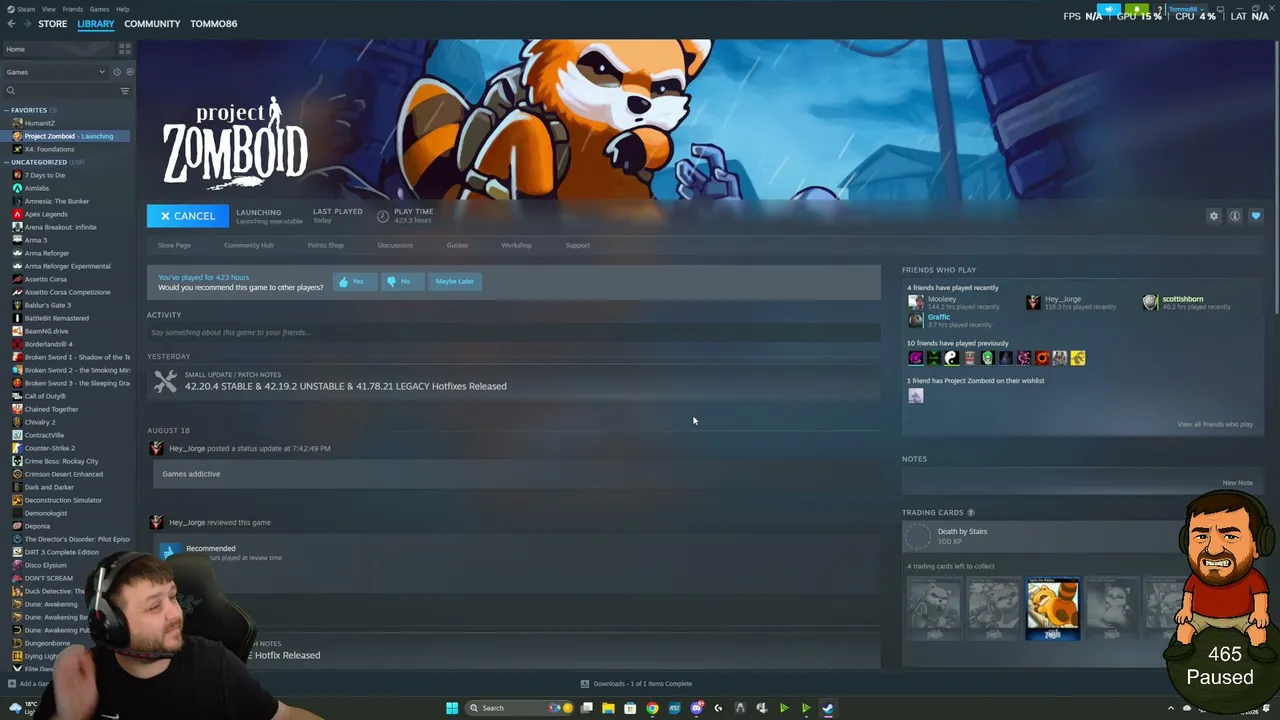
Task: Open the TOMMO86 profile section
Action: coord(214,24)
